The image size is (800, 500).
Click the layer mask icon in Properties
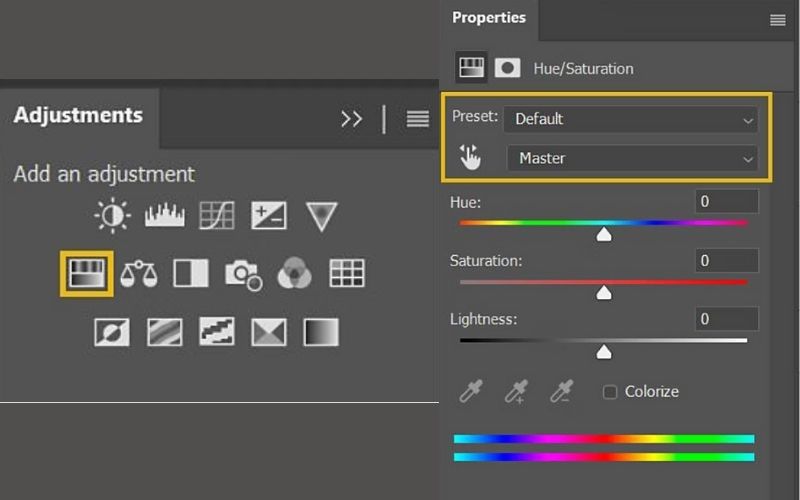tap(507, 67)
